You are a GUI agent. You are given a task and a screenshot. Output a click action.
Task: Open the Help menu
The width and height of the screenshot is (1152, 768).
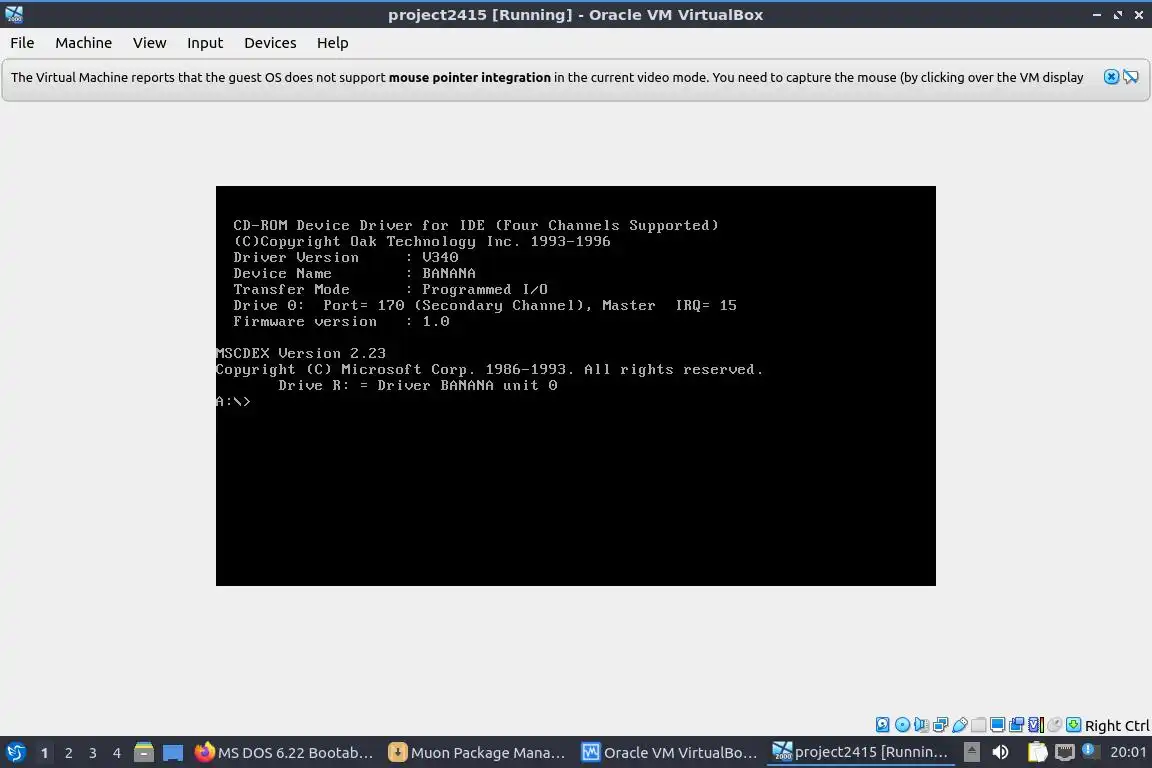[332, 43]
